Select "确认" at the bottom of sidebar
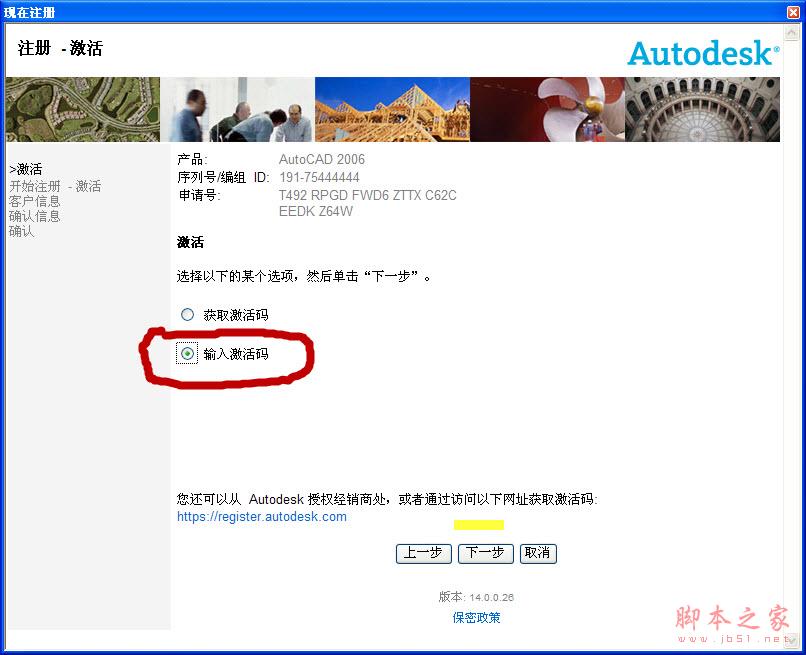This screenshot has height=655, width=806. [x=21, y=230]
